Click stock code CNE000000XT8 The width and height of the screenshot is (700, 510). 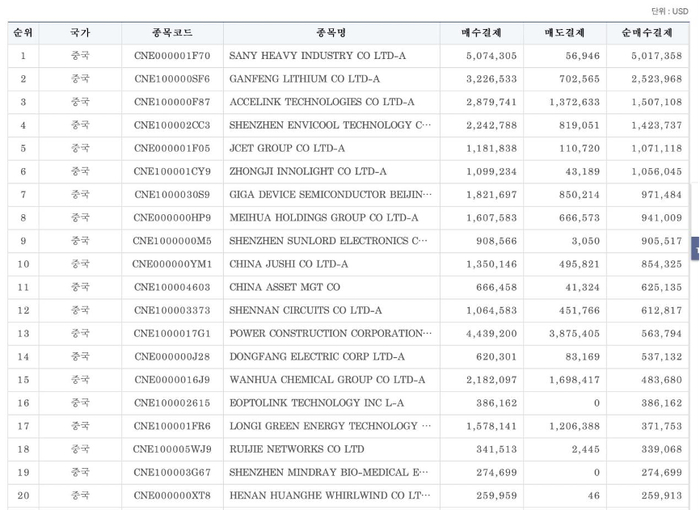[x=172, y=496]
